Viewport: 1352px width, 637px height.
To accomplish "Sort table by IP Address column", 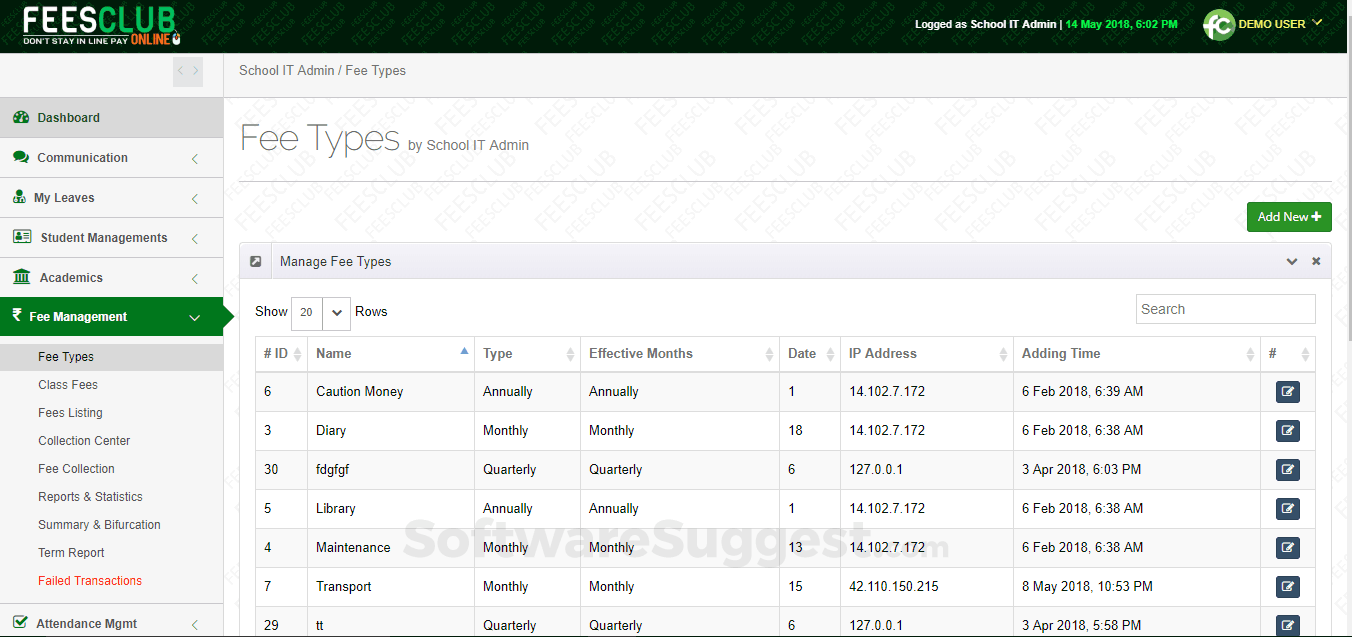I will [927, 354].
